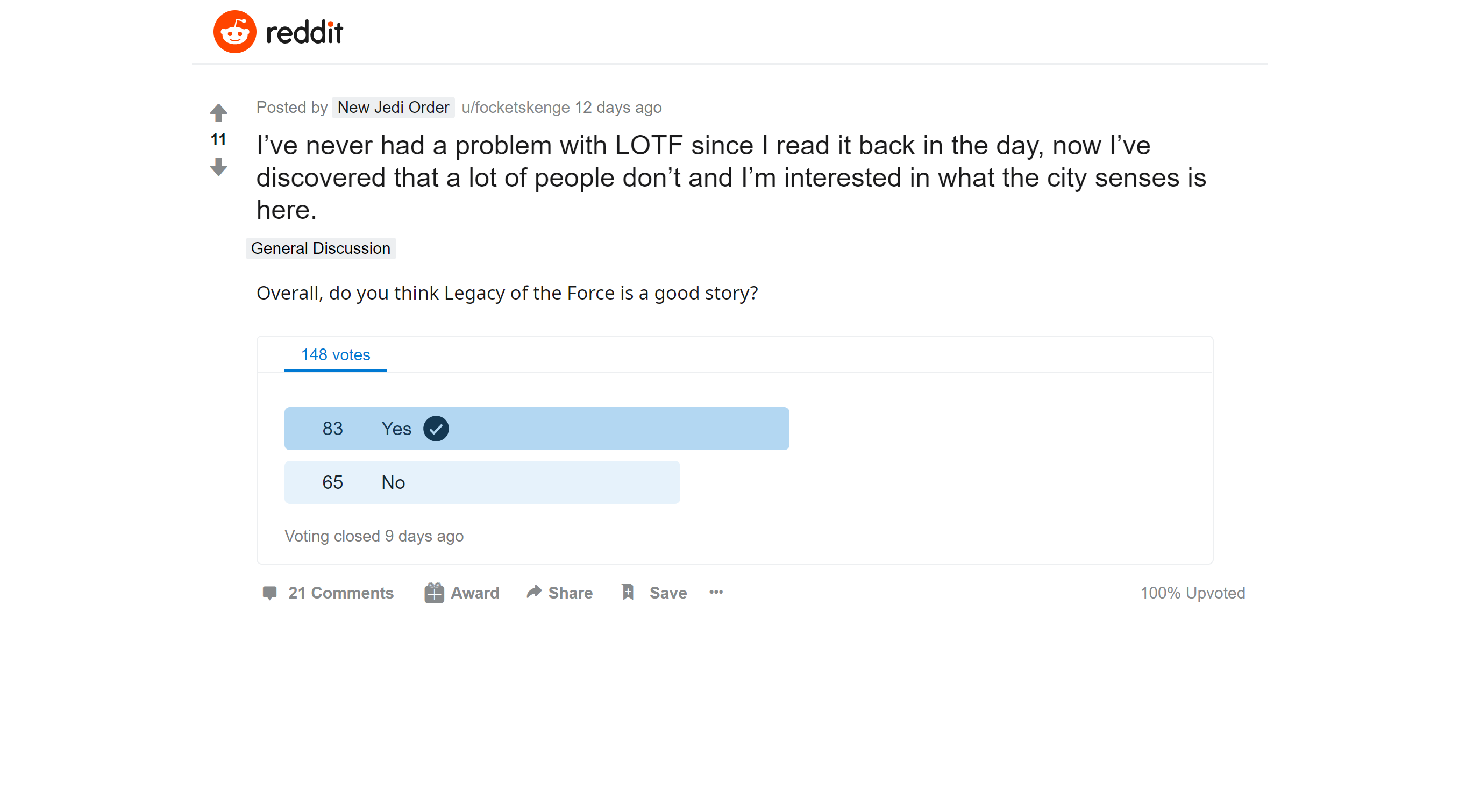Select the Yes poll option
The height and width of the screenshot is (812, 1459).
pyautogui.click(x=536, y=429)
